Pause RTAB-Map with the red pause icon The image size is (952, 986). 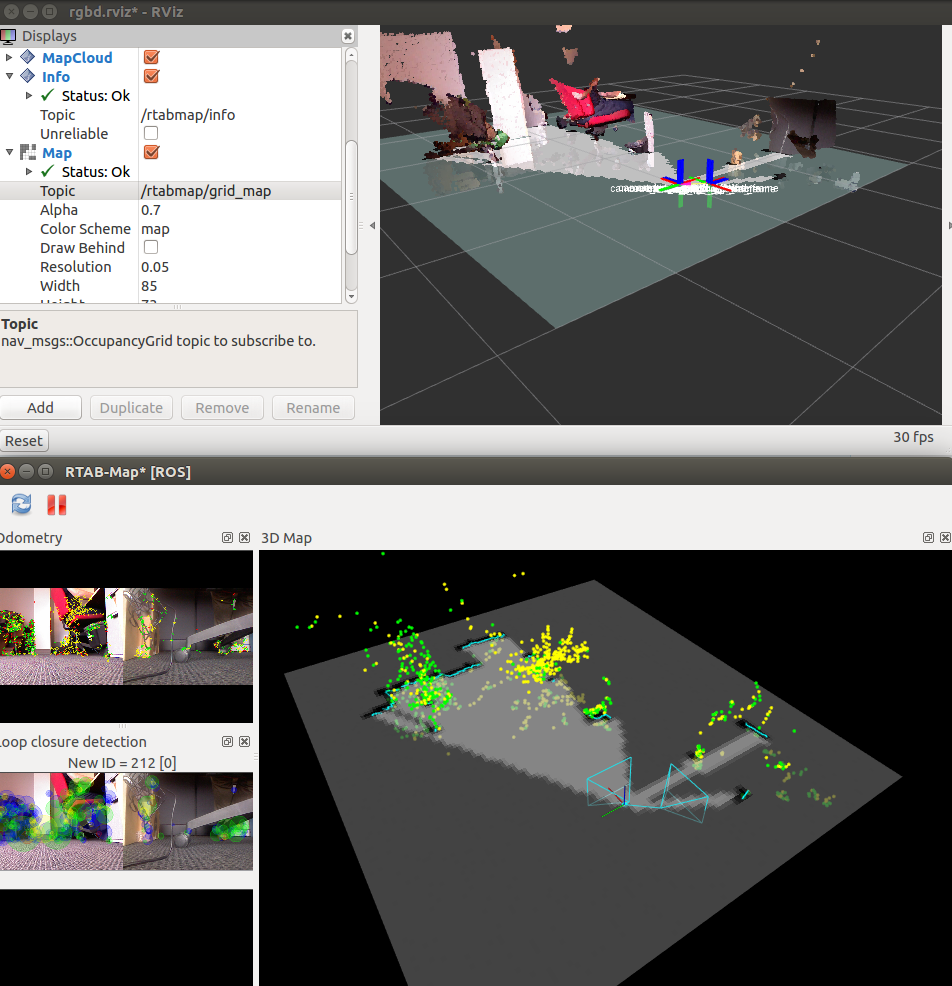(57, 505)
